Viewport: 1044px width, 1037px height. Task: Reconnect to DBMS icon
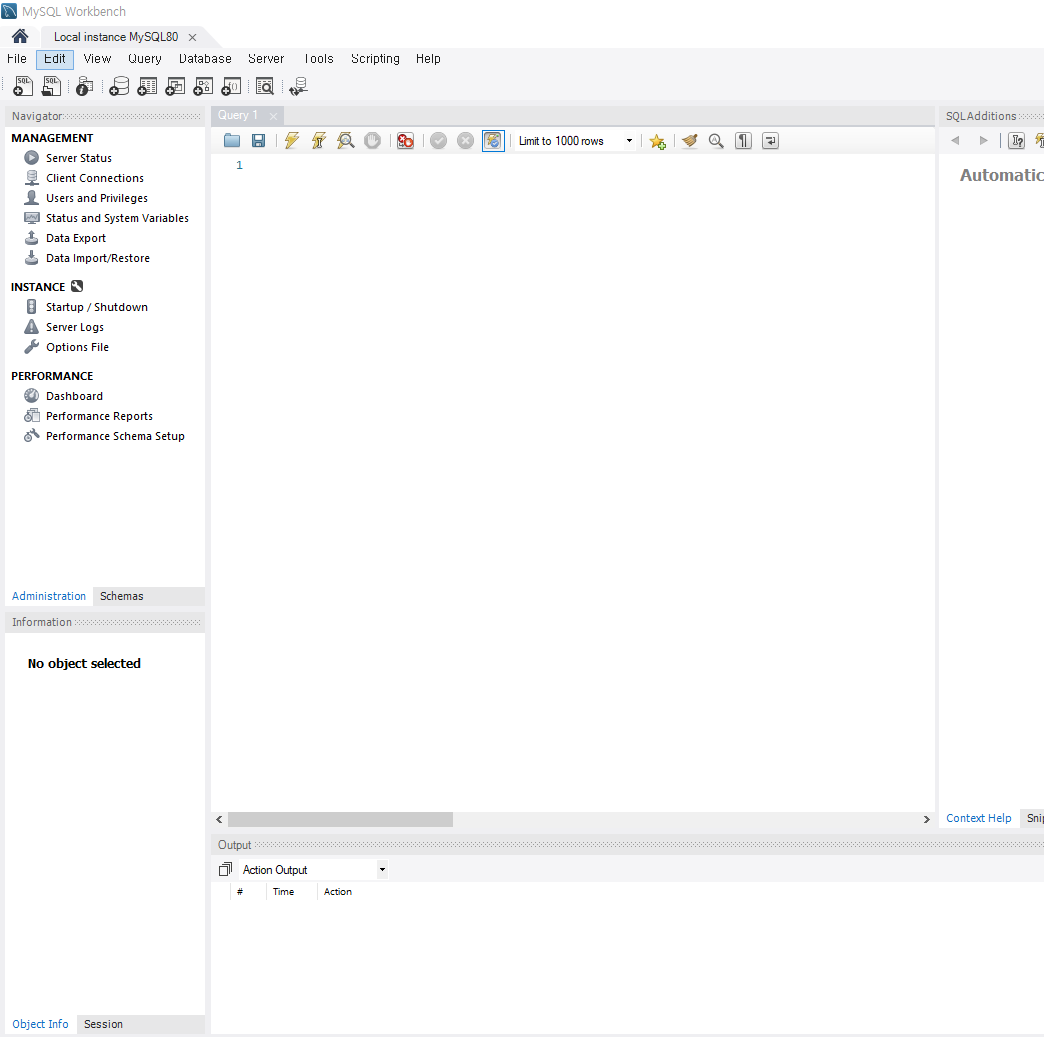click(298, 86)
